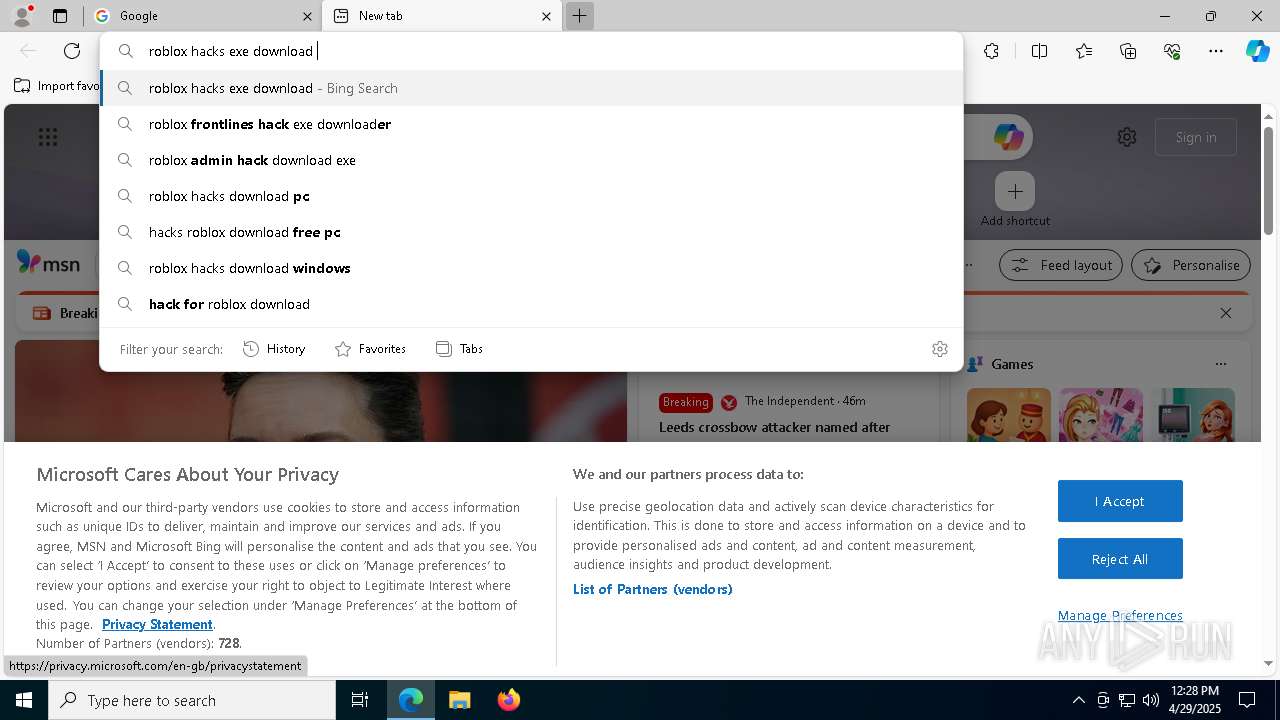This screenshot has width=1280, height=720.
Task: Click the Copilot icon in page search box
Action: pos(1008,137)
